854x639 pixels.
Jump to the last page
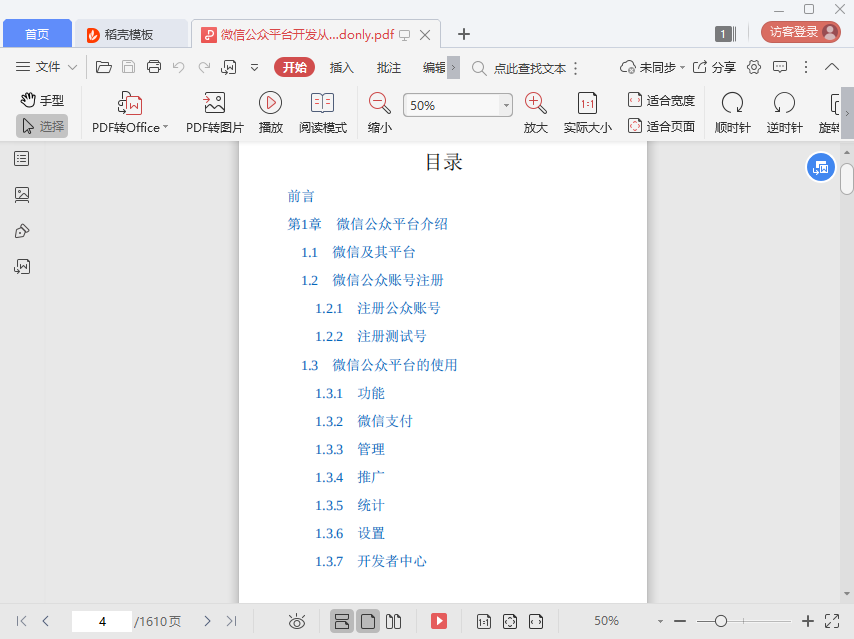point(231,621)
